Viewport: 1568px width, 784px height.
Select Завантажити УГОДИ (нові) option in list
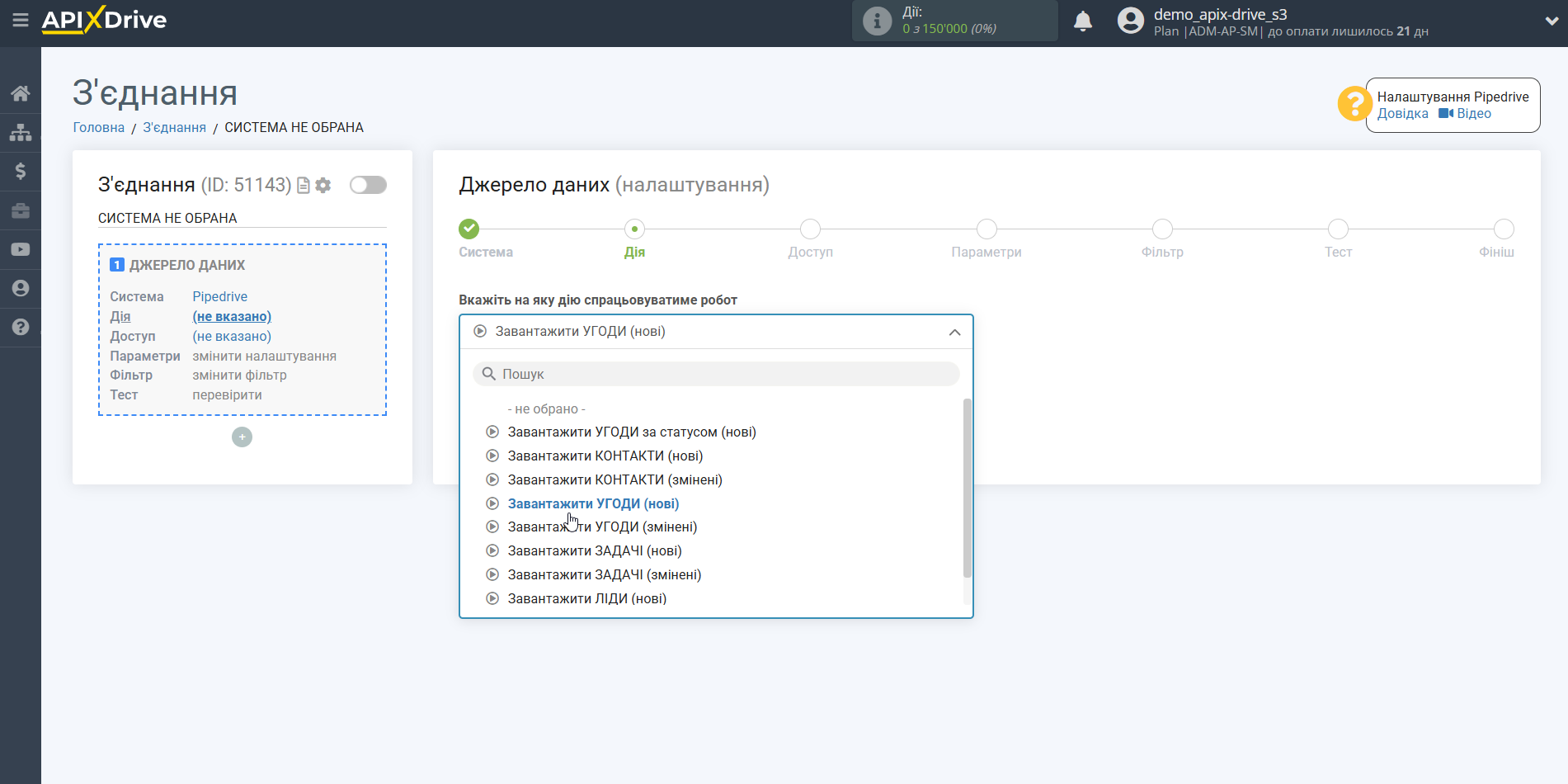(x=593, y=503)
